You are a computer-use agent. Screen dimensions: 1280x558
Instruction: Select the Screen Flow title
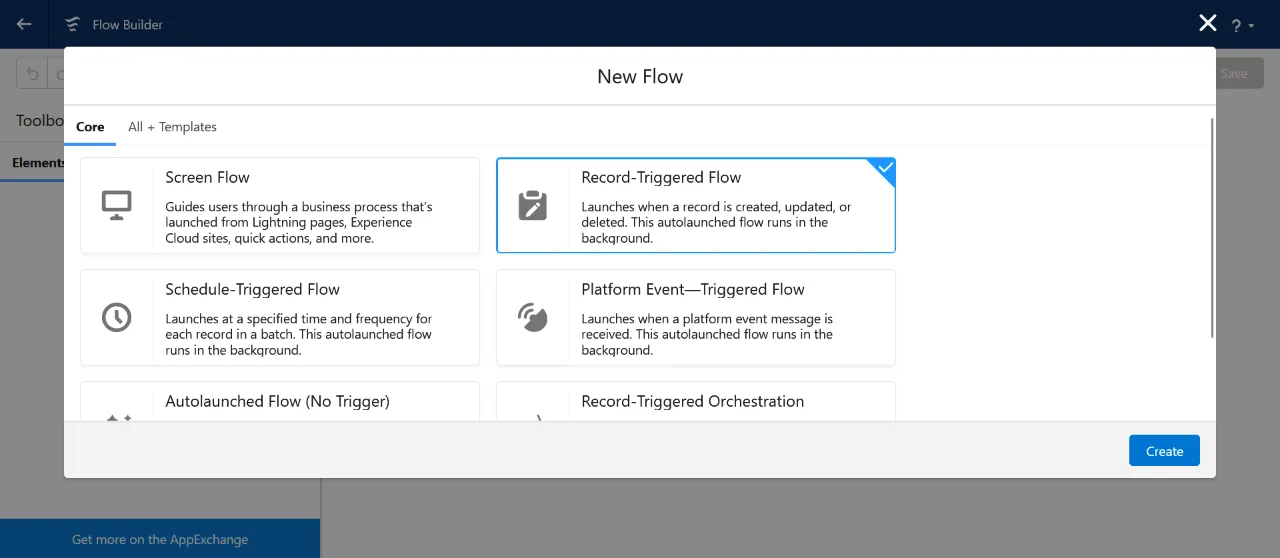point(207,177)
